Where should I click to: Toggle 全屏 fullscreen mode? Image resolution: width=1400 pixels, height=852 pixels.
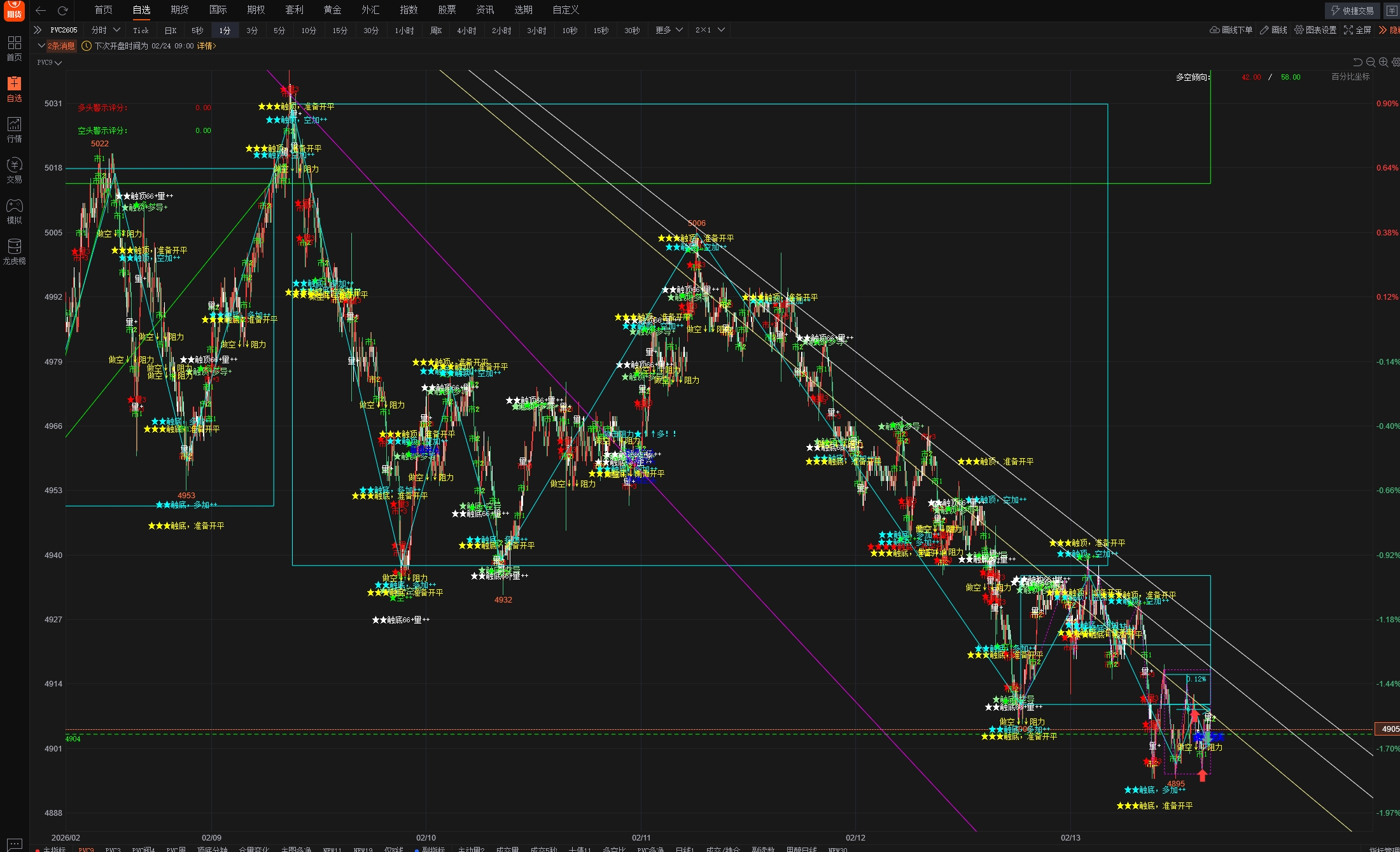pos(1357,30)
